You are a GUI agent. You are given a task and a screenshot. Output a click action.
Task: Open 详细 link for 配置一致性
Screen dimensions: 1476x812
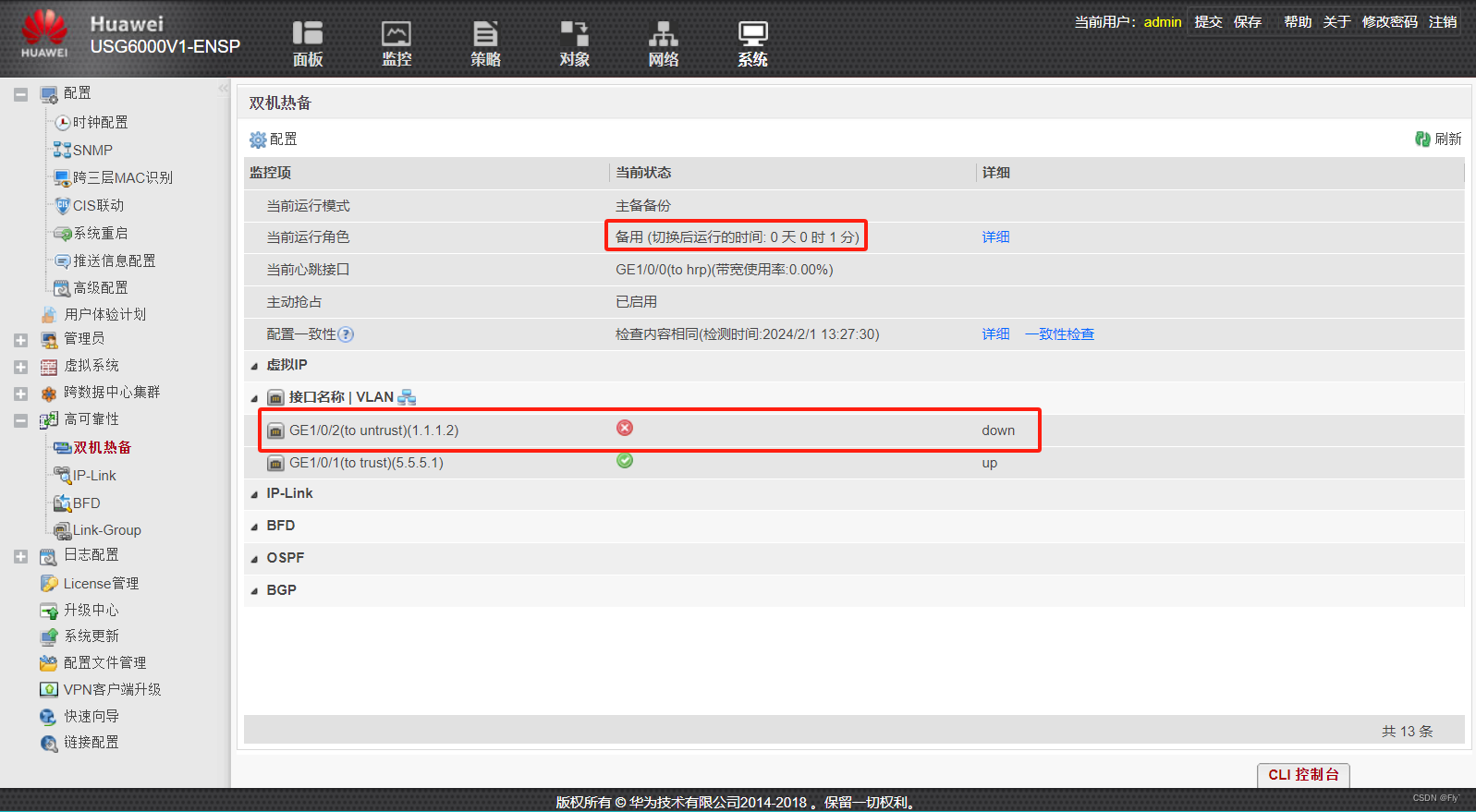pos(995,334)
